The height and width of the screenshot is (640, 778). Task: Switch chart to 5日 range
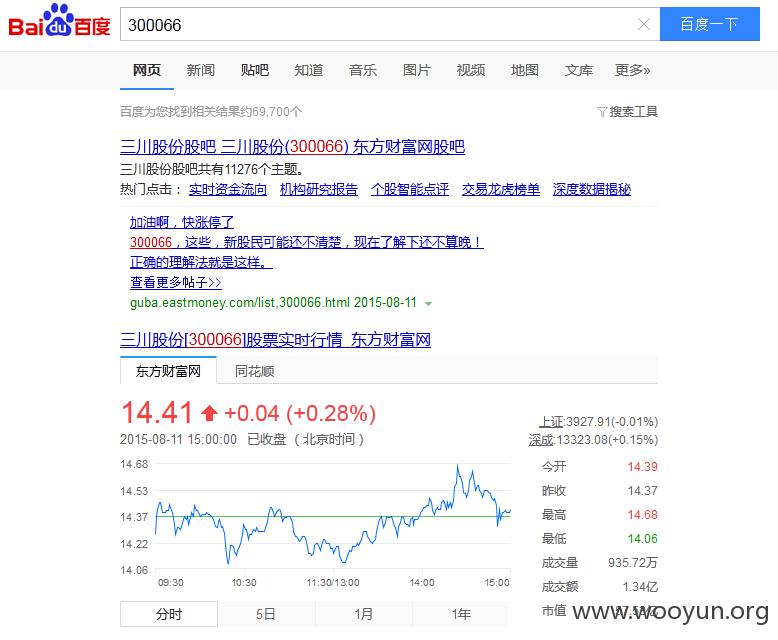click(266, 614)
